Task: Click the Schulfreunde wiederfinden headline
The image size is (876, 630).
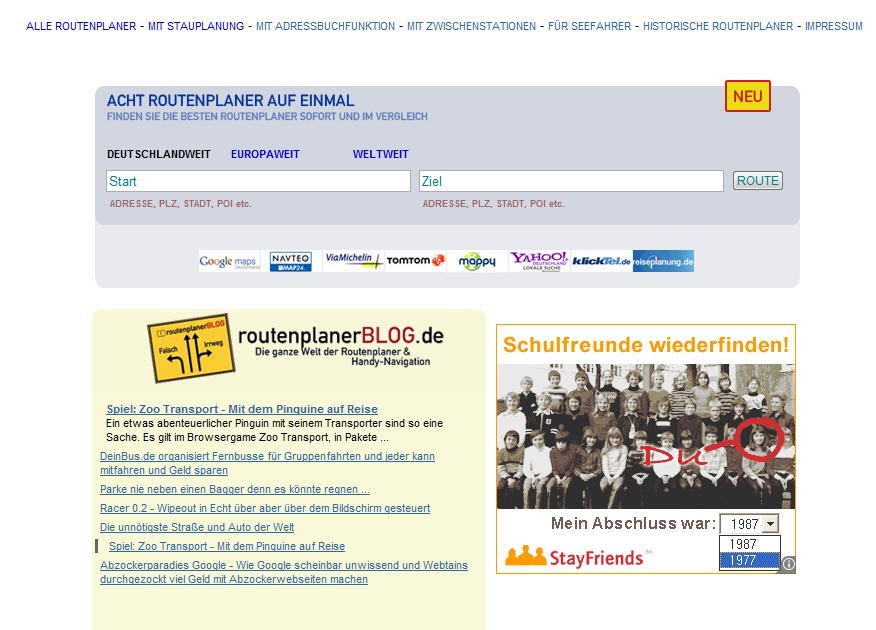Action: click(646, 345)
